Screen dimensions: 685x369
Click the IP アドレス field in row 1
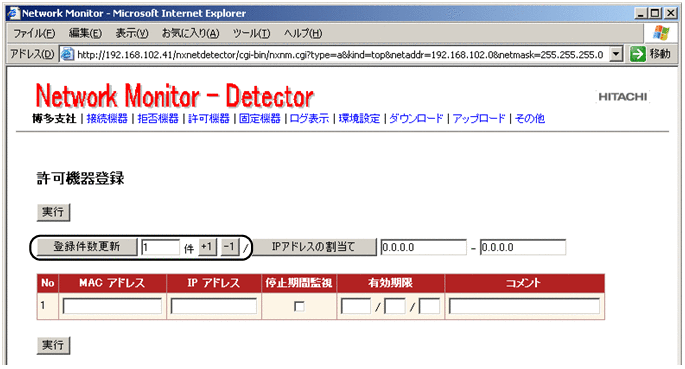[214, 306]
